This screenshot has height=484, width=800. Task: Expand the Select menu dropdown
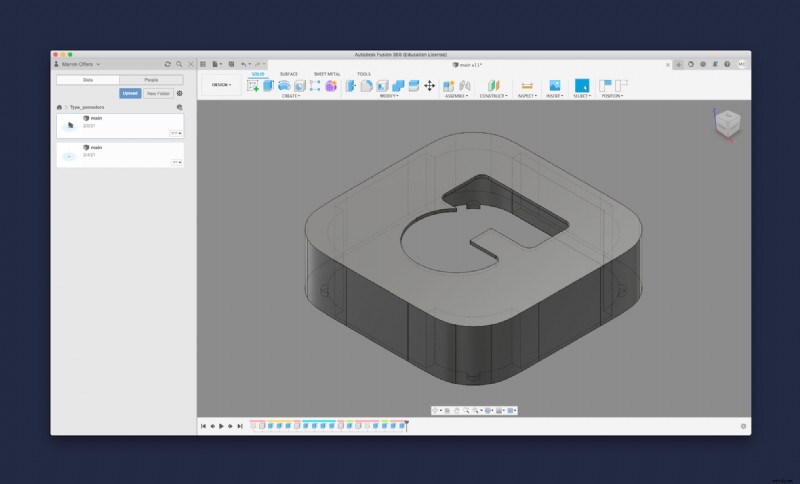582,96
